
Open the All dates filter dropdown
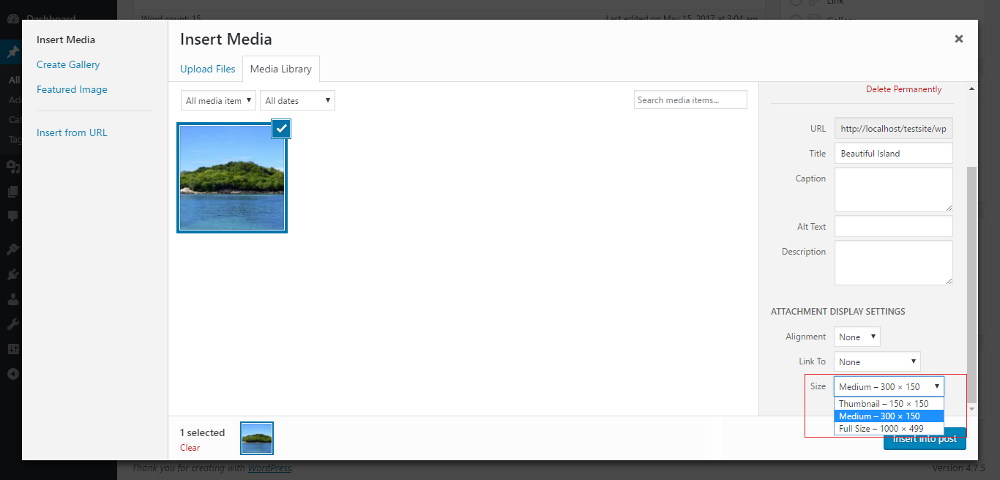click(x=297, y=100)
